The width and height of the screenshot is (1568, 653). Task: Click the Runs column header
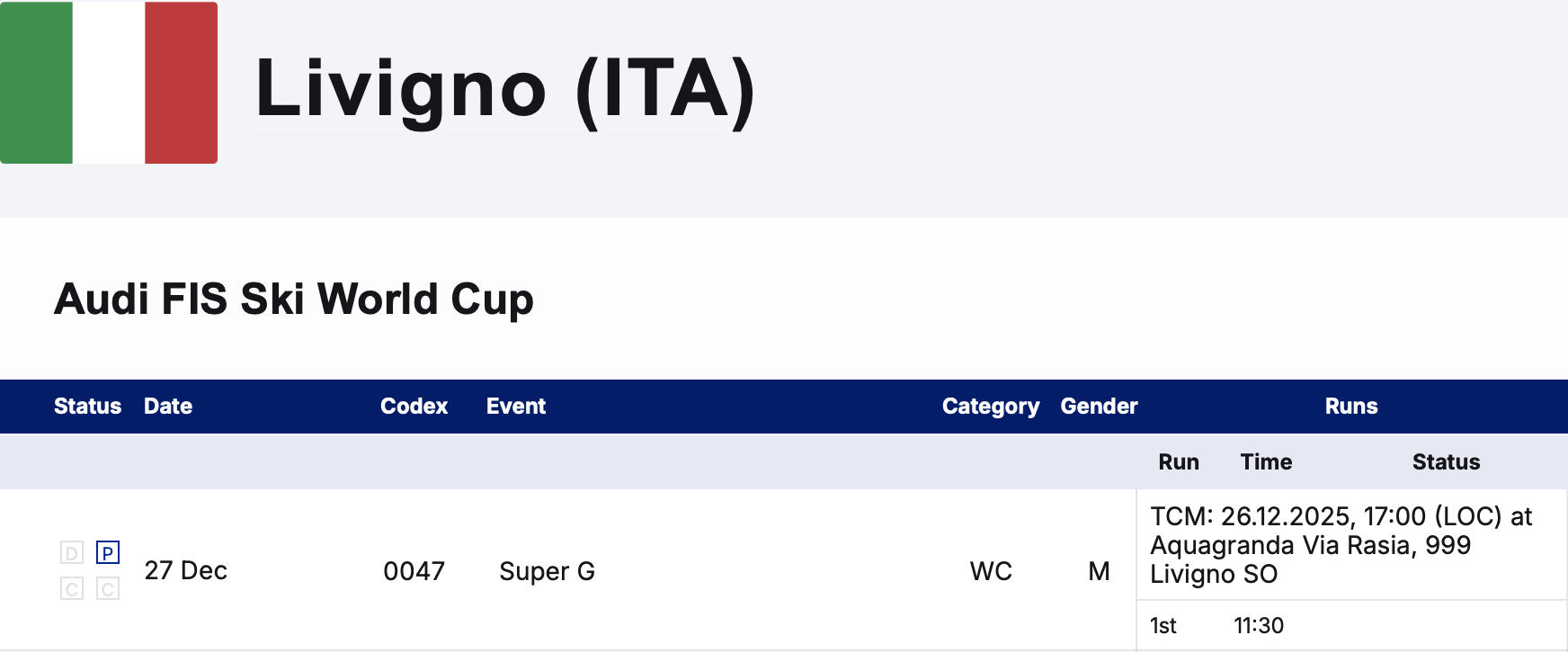tap(1351, 407)
